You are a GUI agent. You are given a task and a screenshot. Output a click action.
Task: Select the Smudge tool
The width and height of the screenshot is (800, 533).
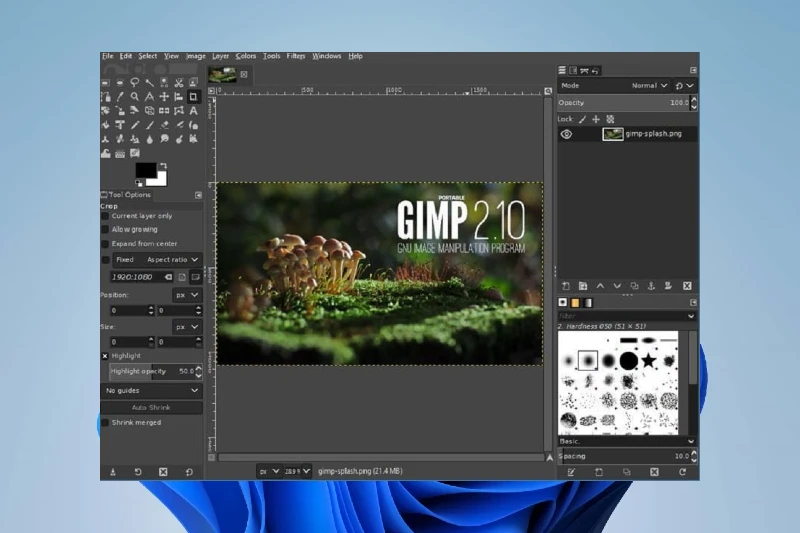click(164, 139)
